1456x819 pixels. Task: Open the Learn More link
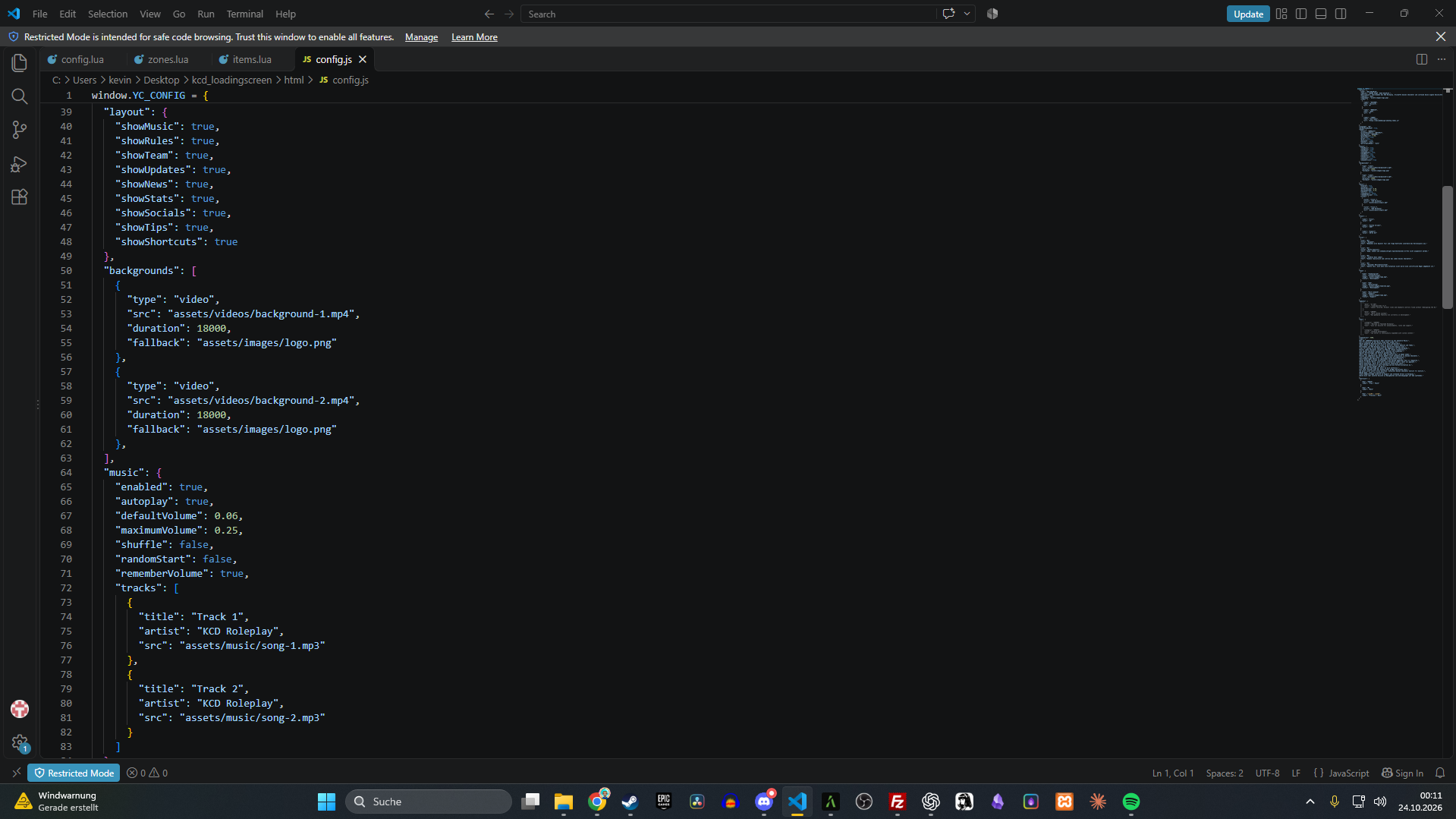pos(474,37)
